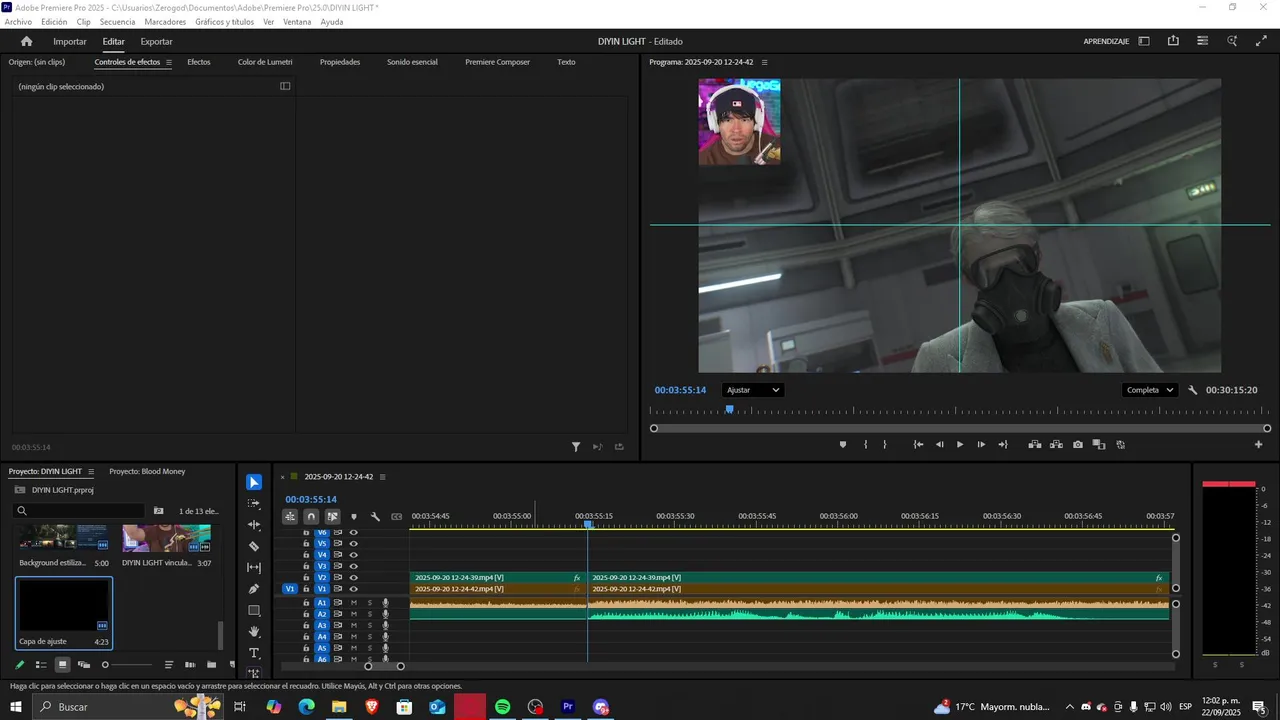
Task: Open the comparison view icon
Action: click(1098, 444)
